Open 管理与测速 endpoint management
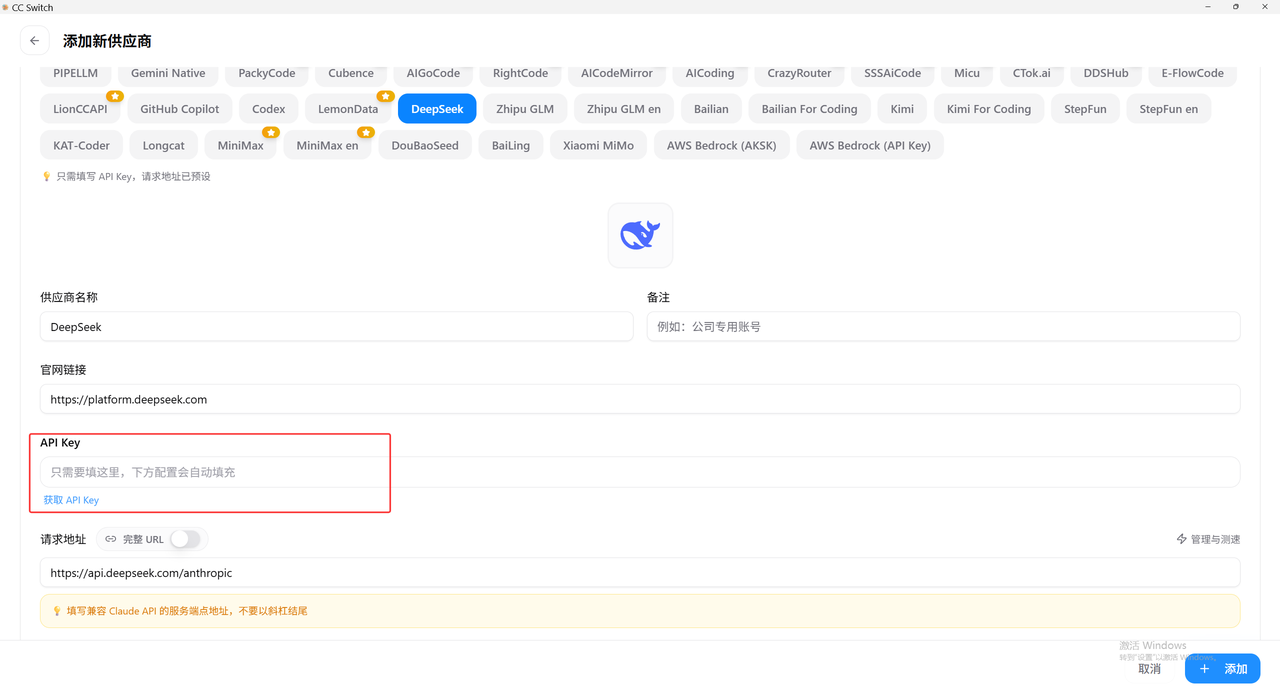 point(1208,539)
